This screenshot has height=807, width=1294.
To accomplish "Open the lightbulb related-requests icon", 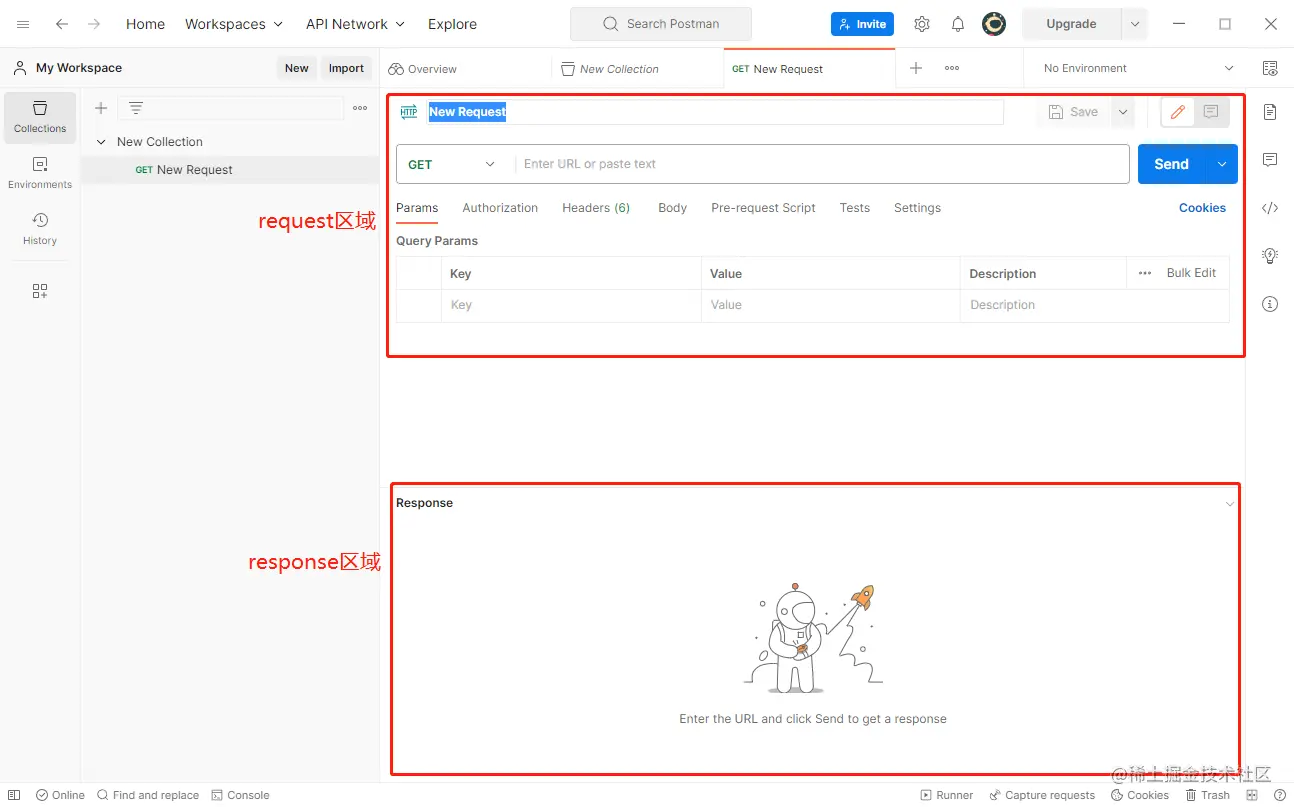I will coord(1270,256).
